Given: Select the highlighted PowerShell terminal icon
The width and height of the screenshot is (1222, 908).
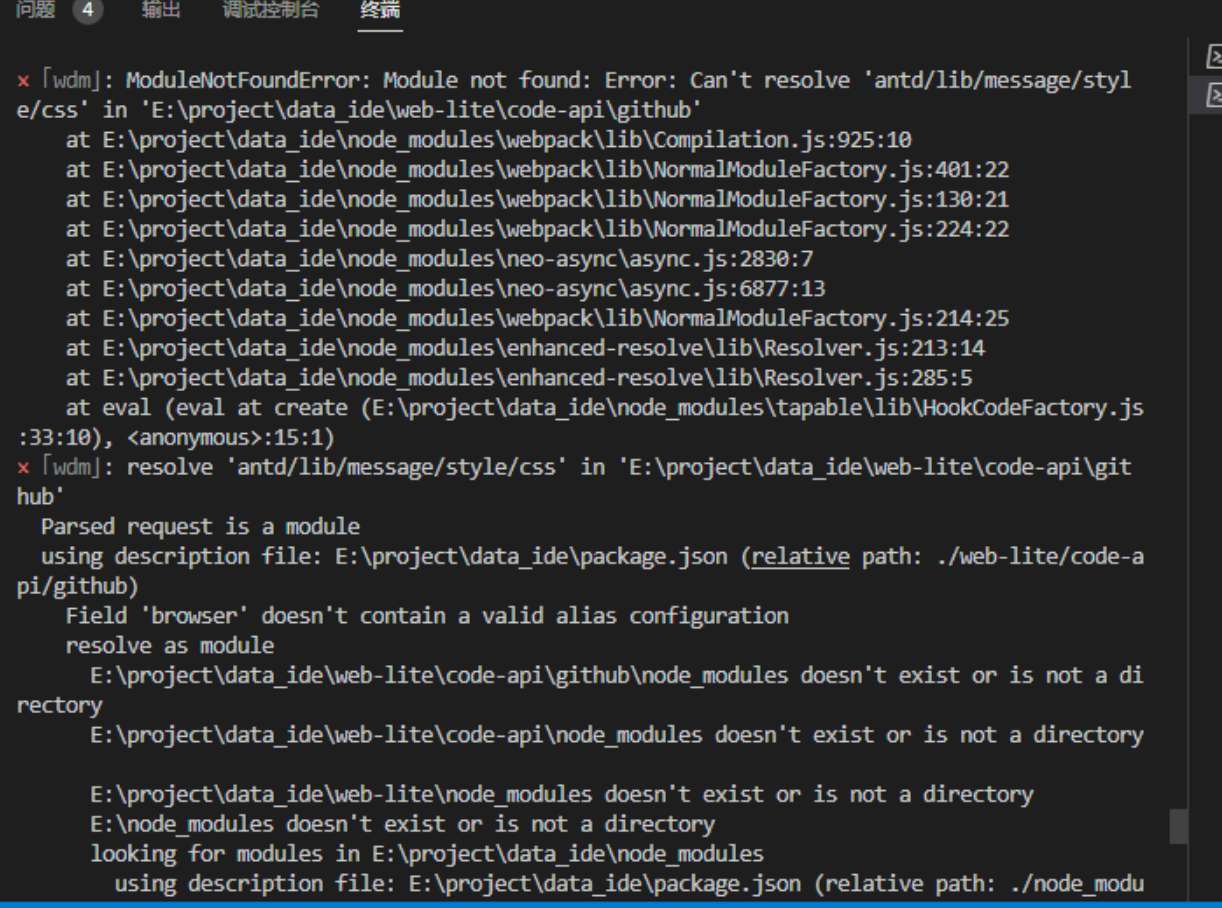Looking at the screenshot, I should point(1214,95).
